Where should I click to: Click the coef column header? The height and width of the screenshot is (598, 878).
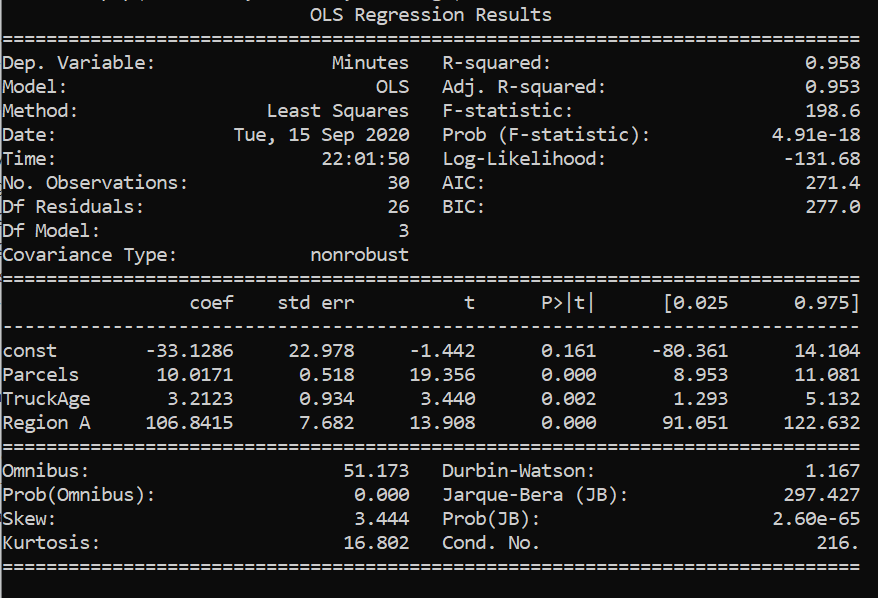[211, 303]
